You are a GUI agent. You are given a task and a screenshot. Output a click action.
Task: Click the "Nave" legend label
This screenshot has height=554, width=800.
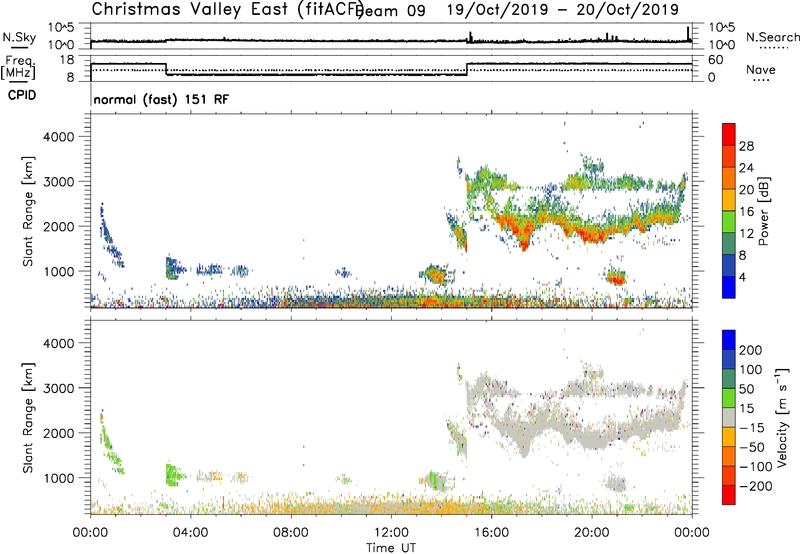[760, 69]
